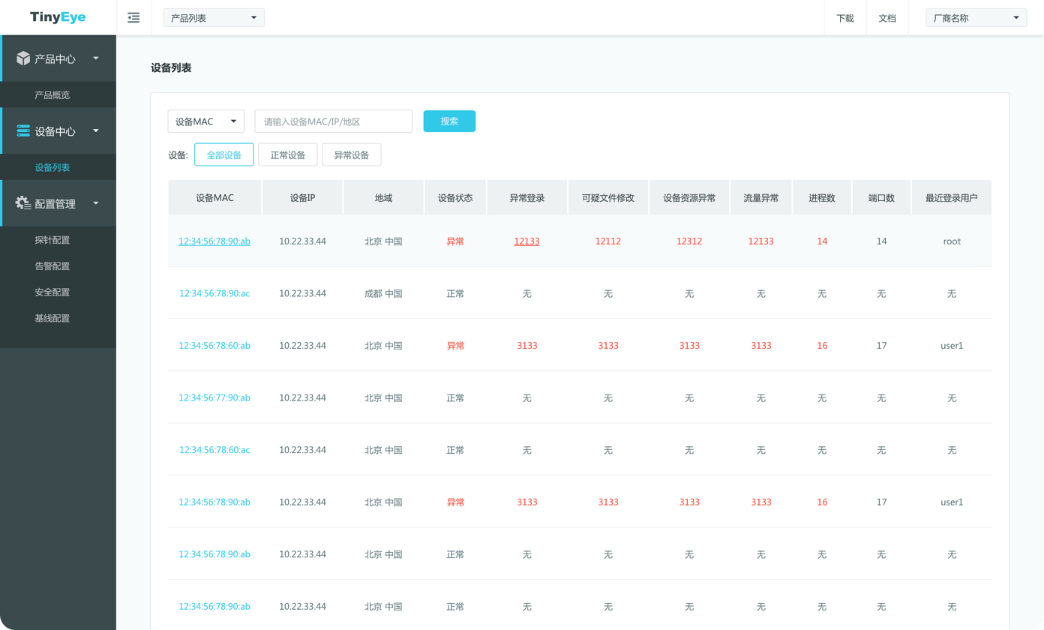Screen dimensions: 1044x630
Task: Click the sidebar collapse hamburger icon
Action: coord(134,18)
